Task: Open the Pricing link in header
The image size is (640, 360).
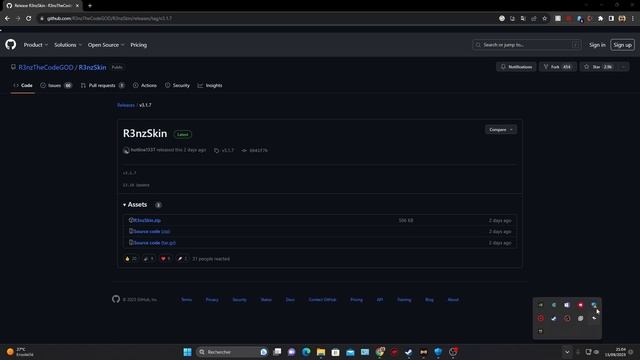Action: pyautogui.click(x=139, y=45)
